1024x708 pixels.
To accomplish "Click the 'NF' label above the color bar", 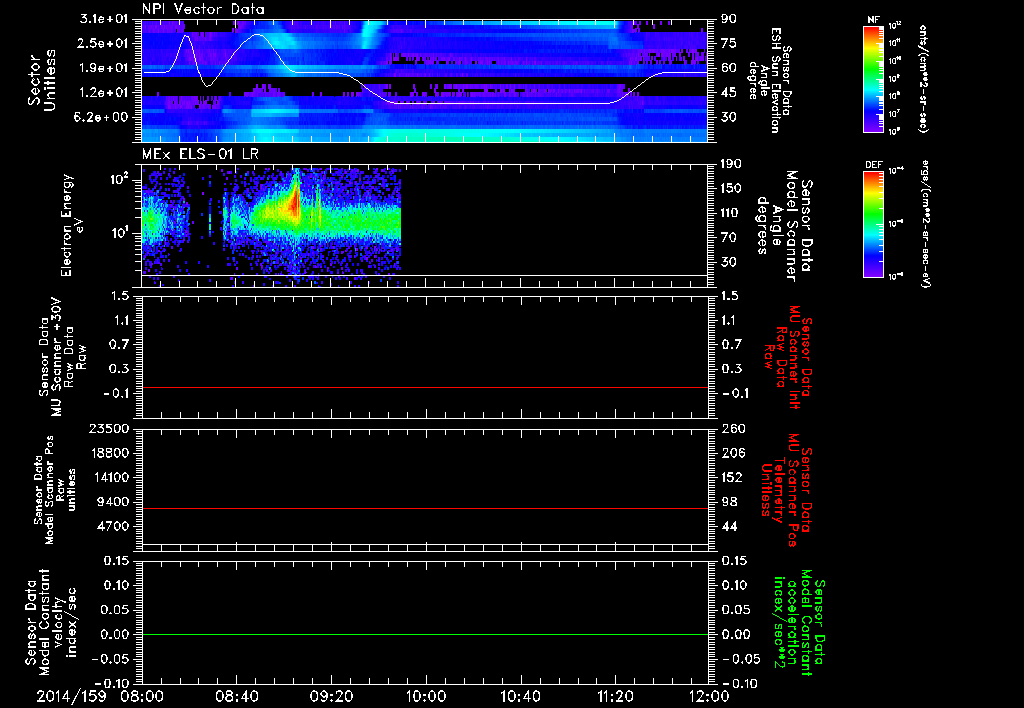I will coord(874,20).
